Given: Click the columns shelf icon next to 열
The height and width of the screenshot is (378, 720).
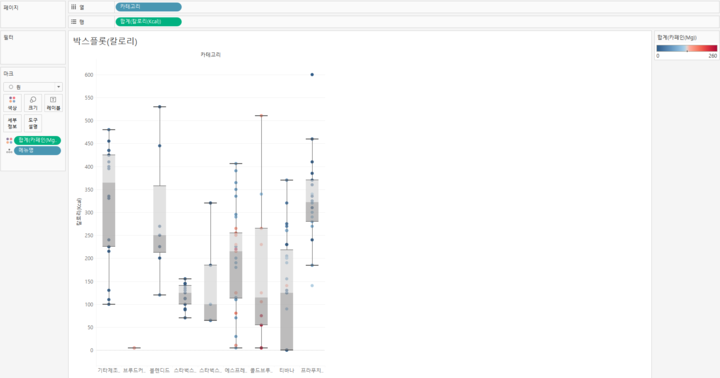Looking at the screenshot, I should tap(73, 7).
